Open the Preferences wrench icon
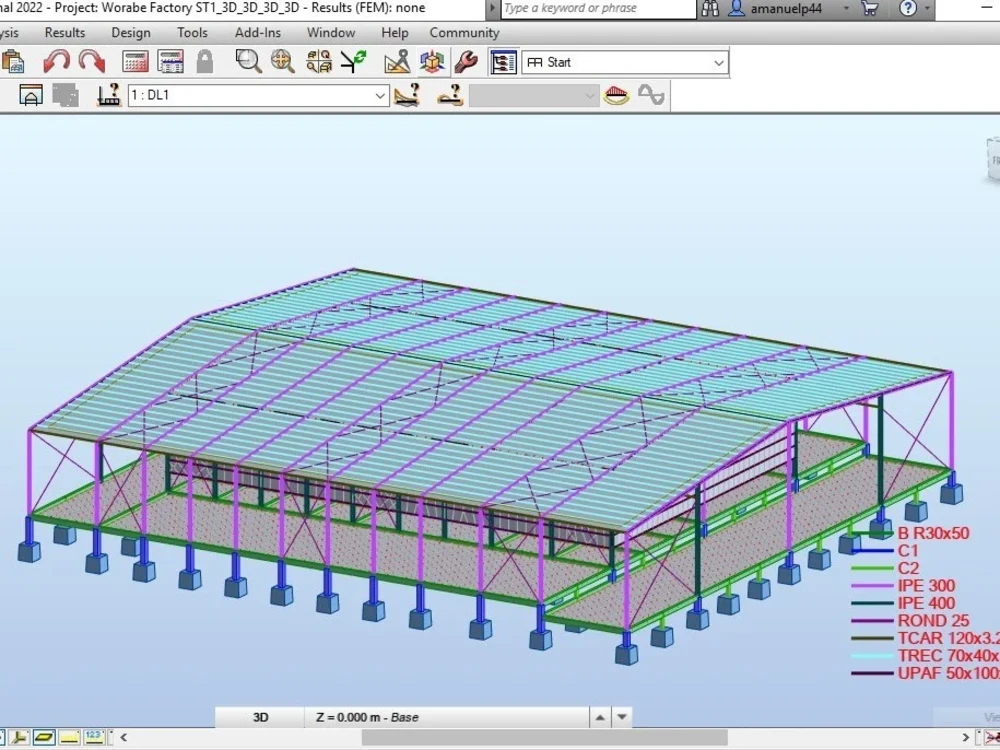The image size is (1000, 750). 464,61
